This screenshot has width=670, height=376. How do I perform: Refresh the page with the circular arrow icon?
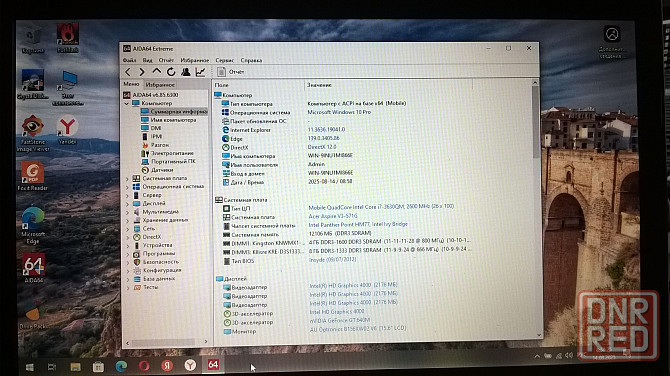pos(171,72)
